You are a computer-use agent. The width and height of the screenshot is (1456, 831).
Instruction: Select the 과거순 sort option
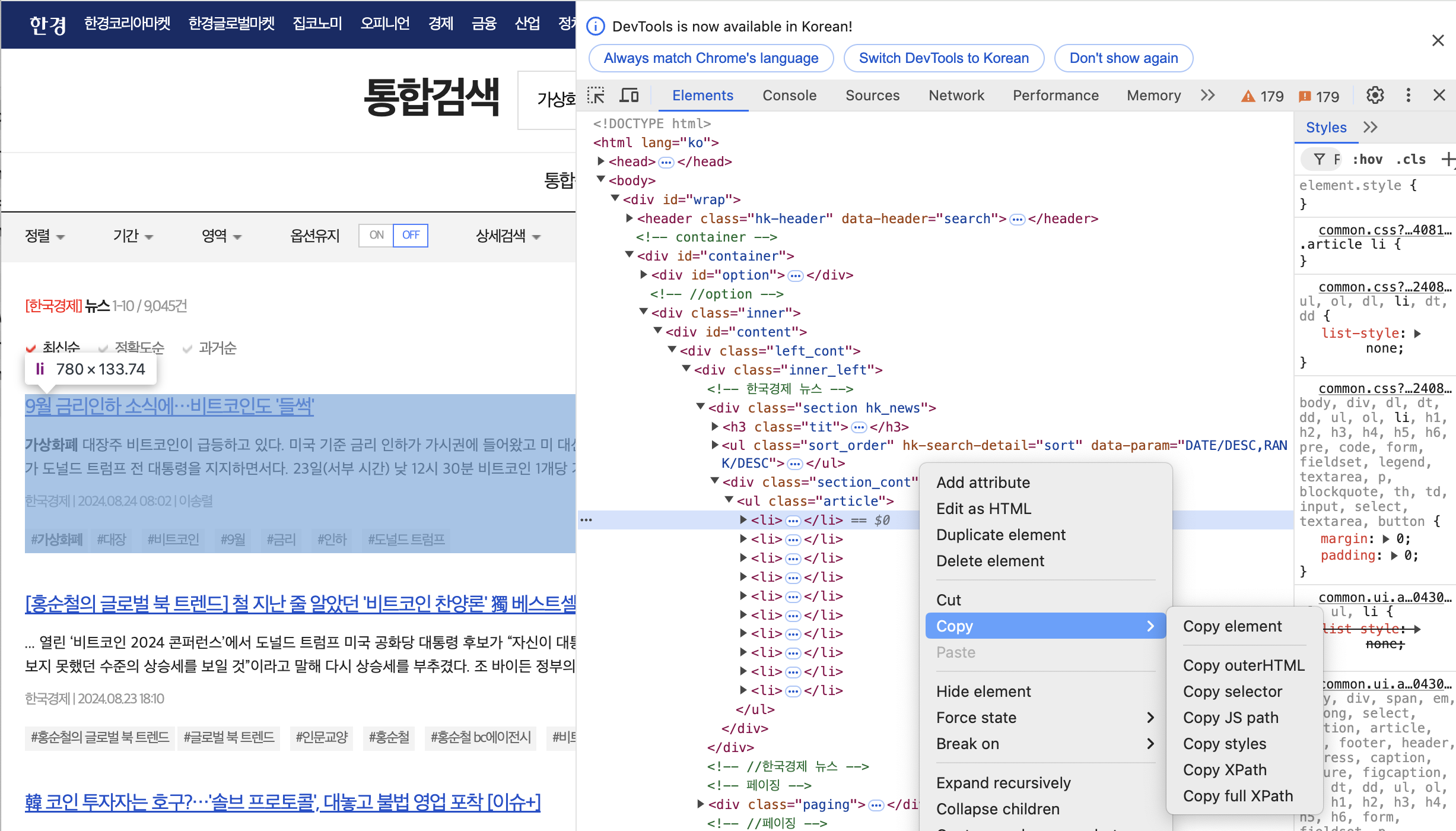[217, 347]
